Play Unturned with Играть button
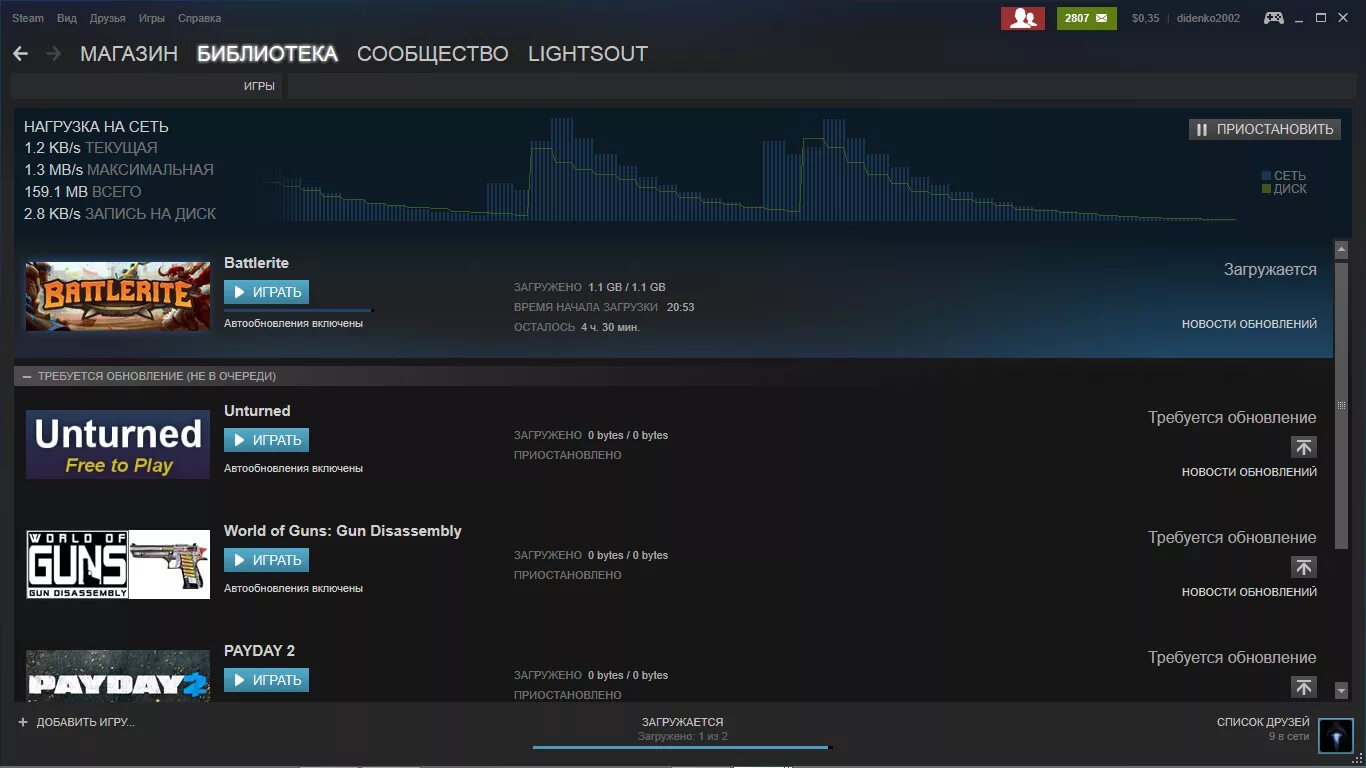1366x768 pixels. (x=266, y=440)
